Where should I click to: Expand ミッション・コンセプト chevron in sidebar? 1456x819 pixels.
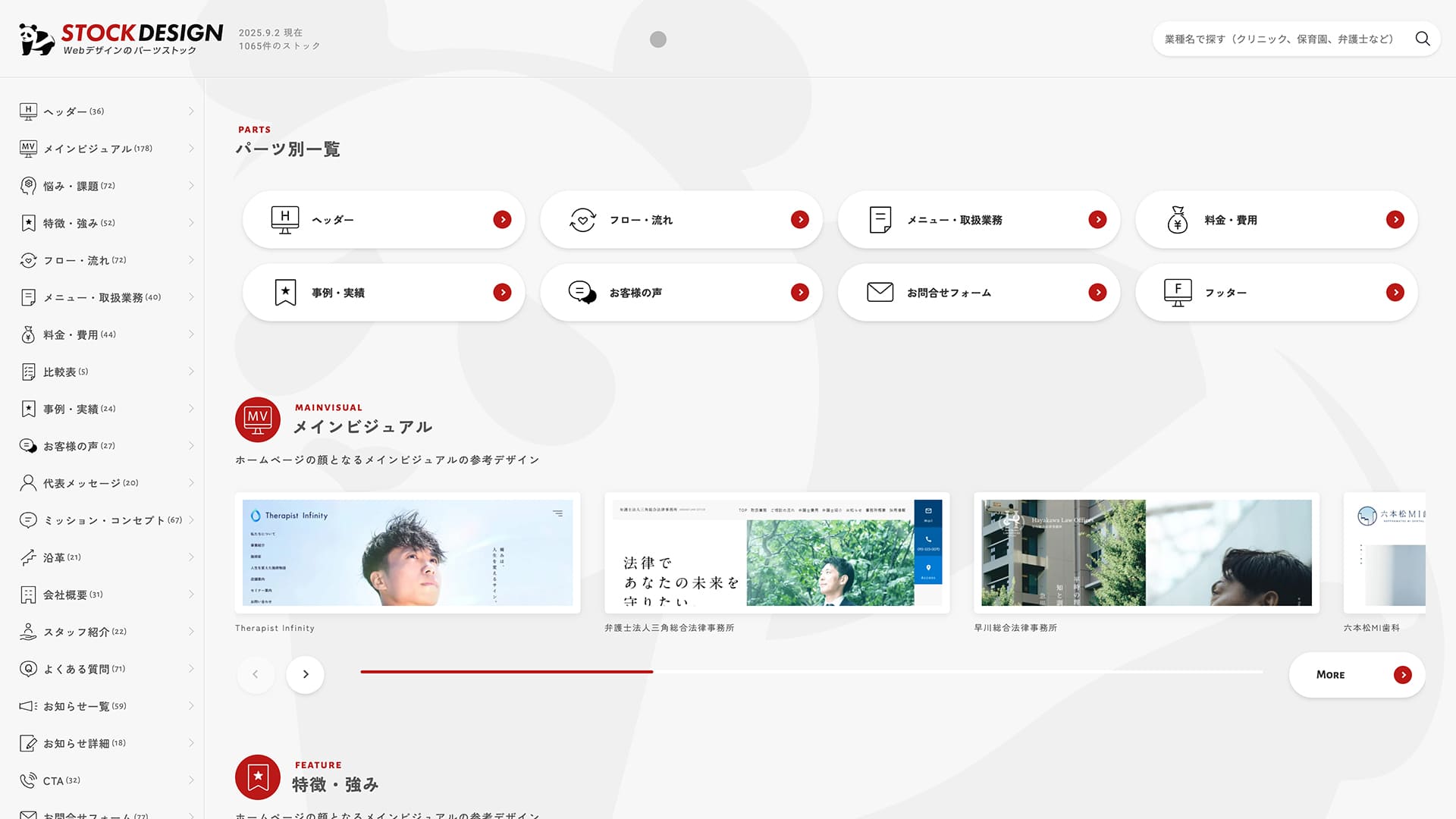click(x=191, y=520)
